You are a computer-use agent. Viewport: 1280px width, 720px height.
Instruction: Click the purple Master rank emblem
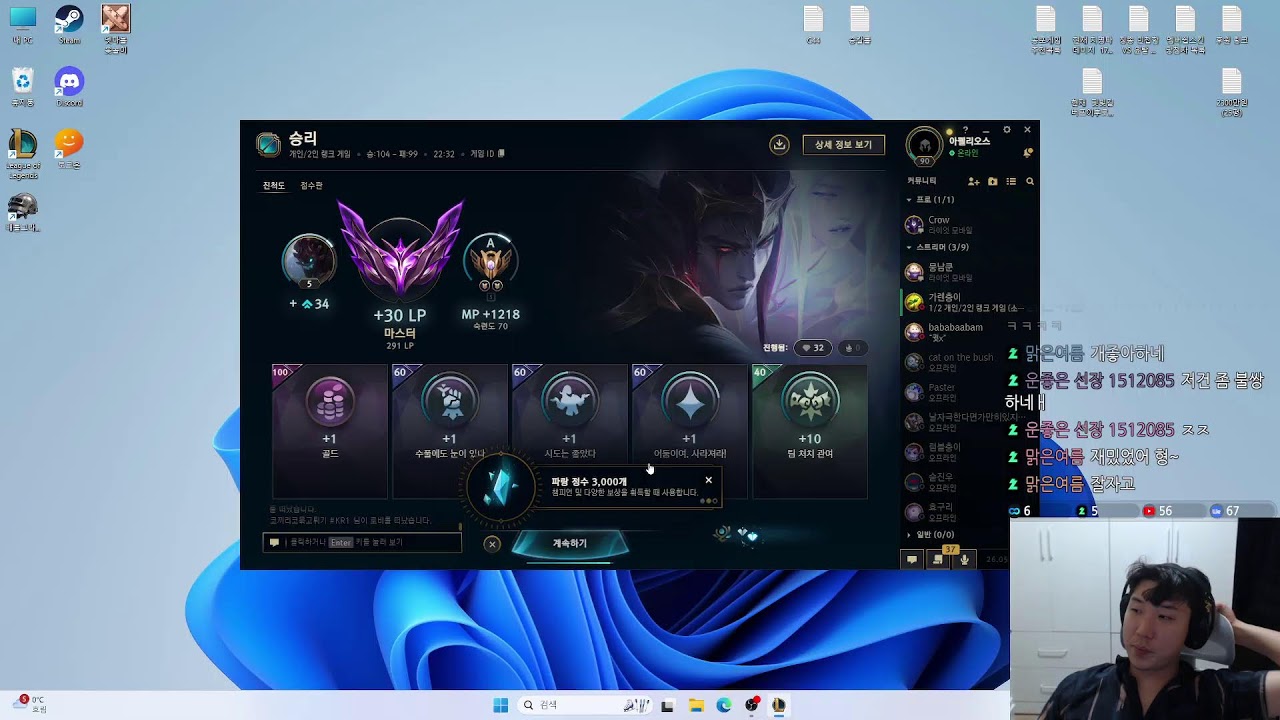point(400,250)
